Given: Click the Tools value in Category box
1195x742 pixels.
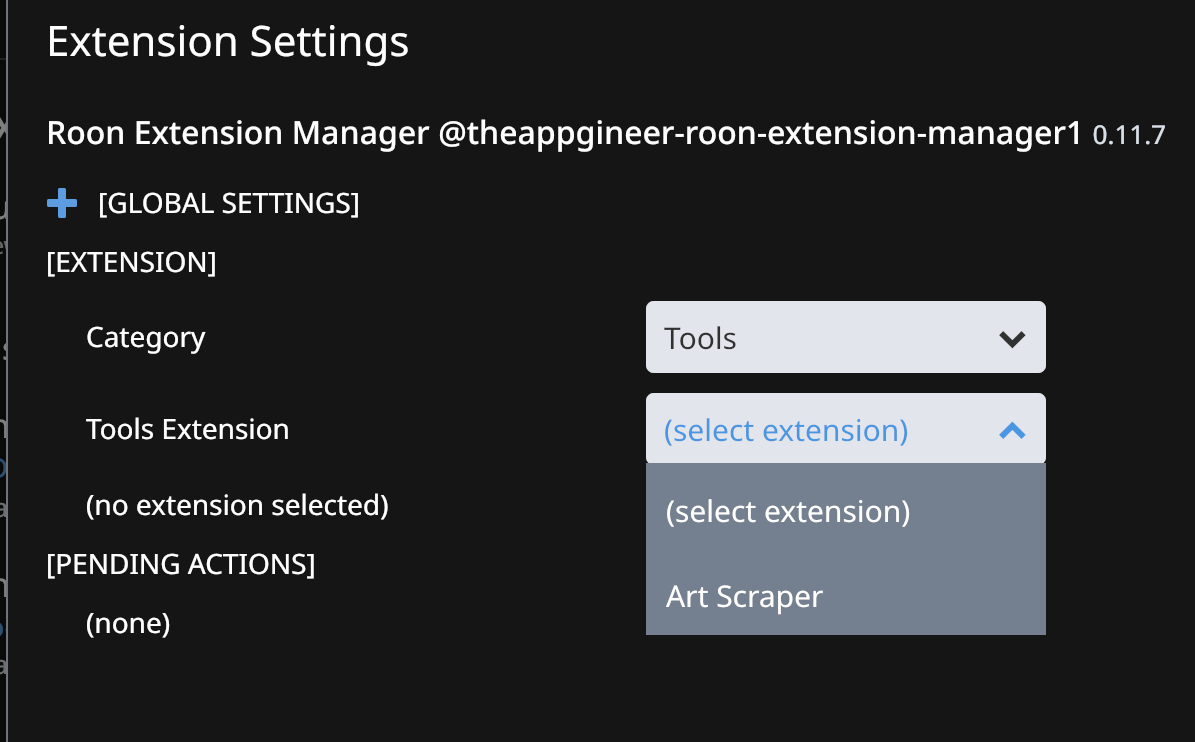Looking at the screenshot, I should point(700,339).
